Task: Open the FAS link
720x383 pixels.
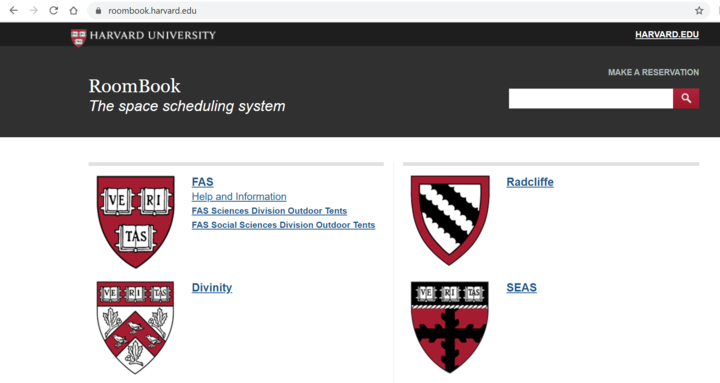Action: 202,182
